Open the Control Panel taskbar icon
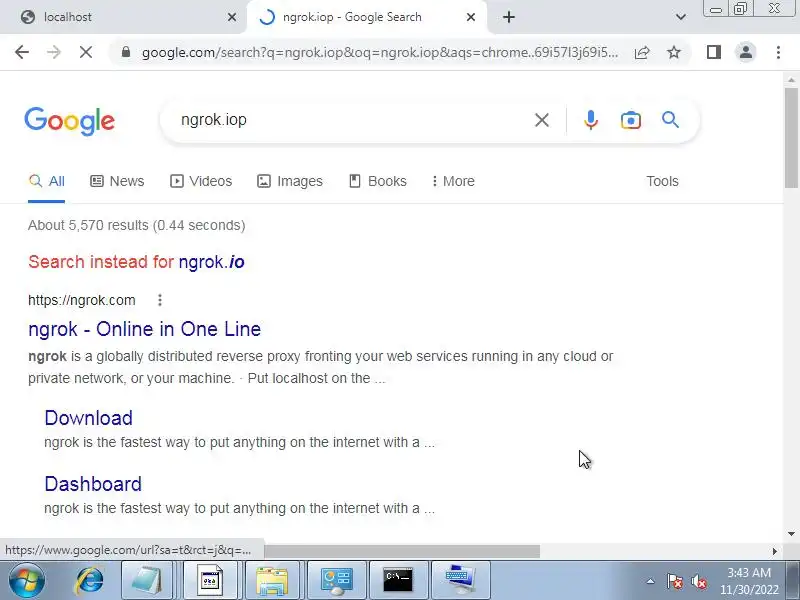Image resolution: width=800 pixels, height=600 pixels. coord(336,581)
